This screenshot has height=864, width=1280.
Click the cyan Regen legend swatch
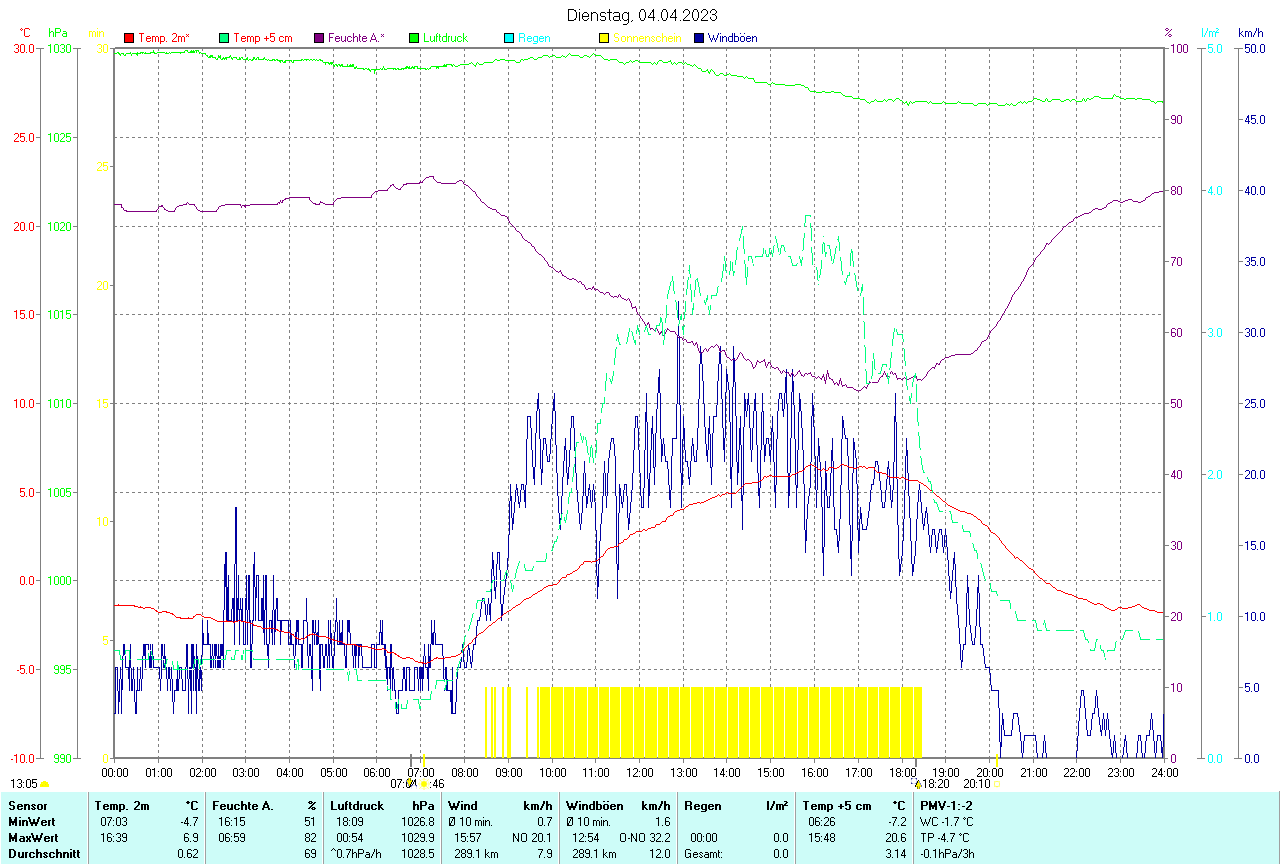(x=508, y=38)
